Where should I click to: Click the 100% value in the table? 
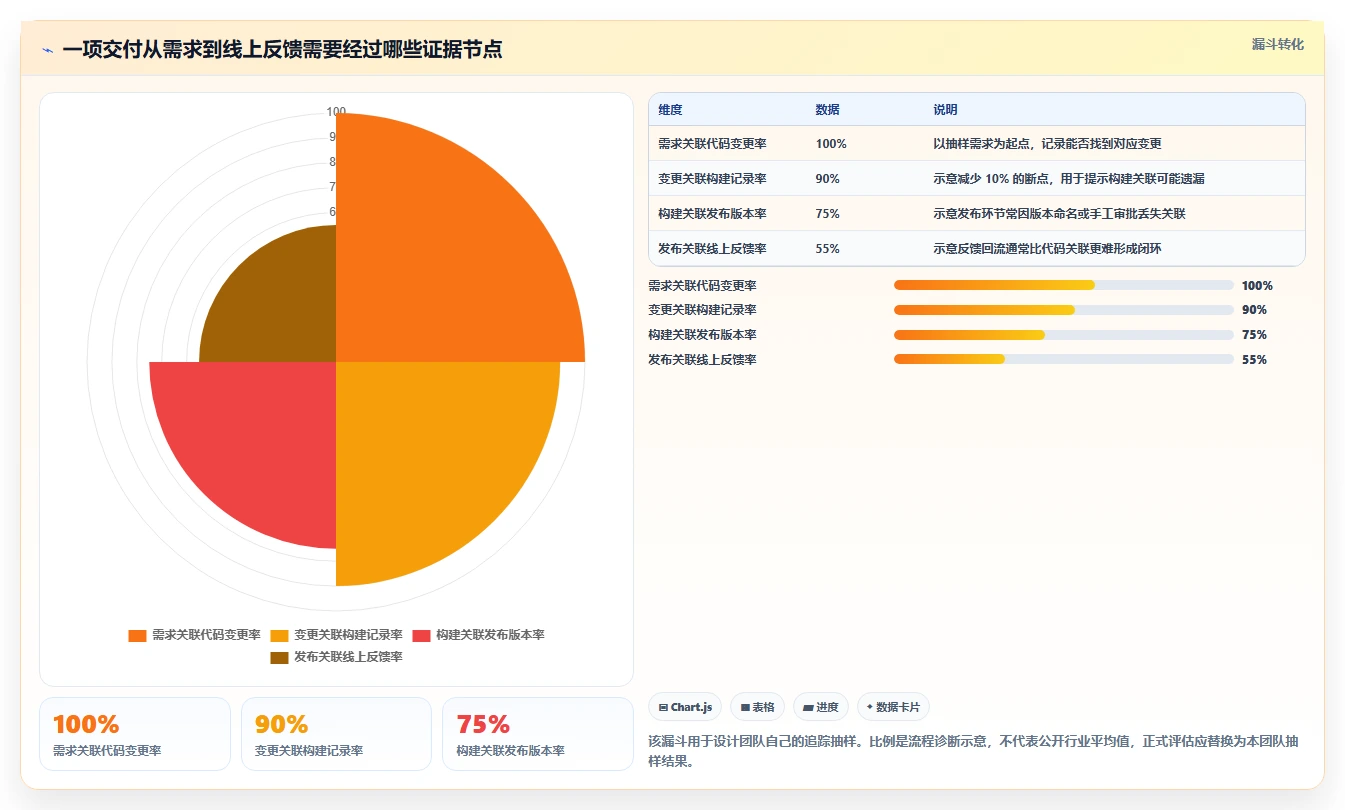click(x=831, y=144)
